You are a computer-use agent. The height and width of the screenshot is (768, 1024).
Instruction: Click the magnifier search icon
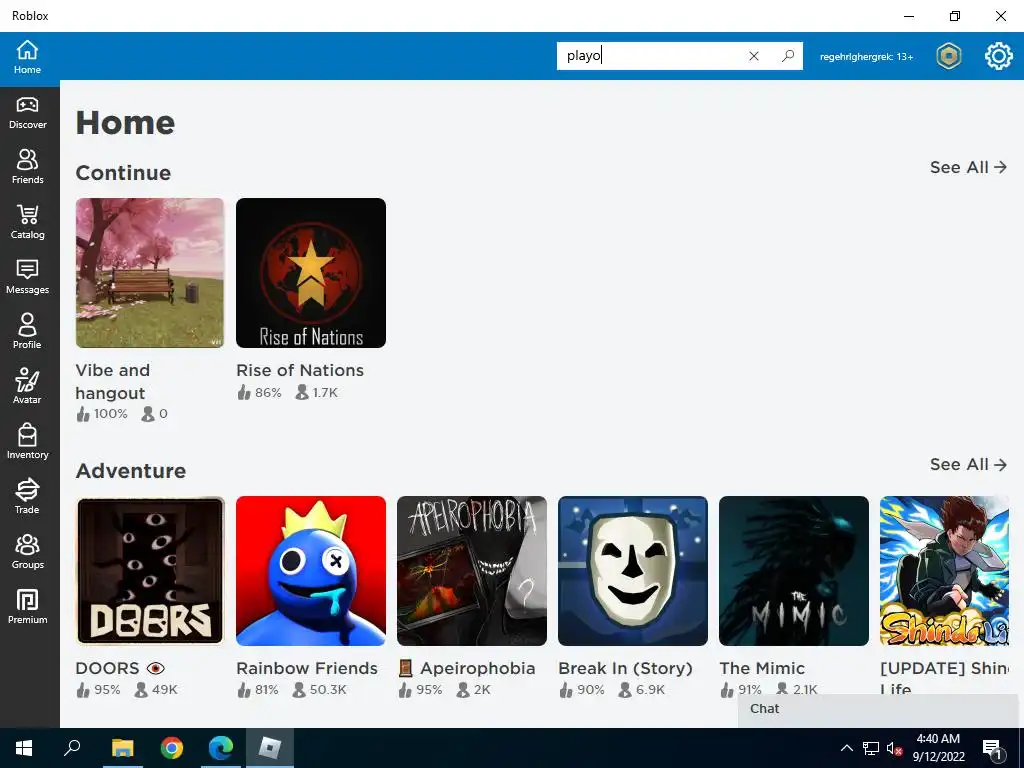(x=788, y=56)
